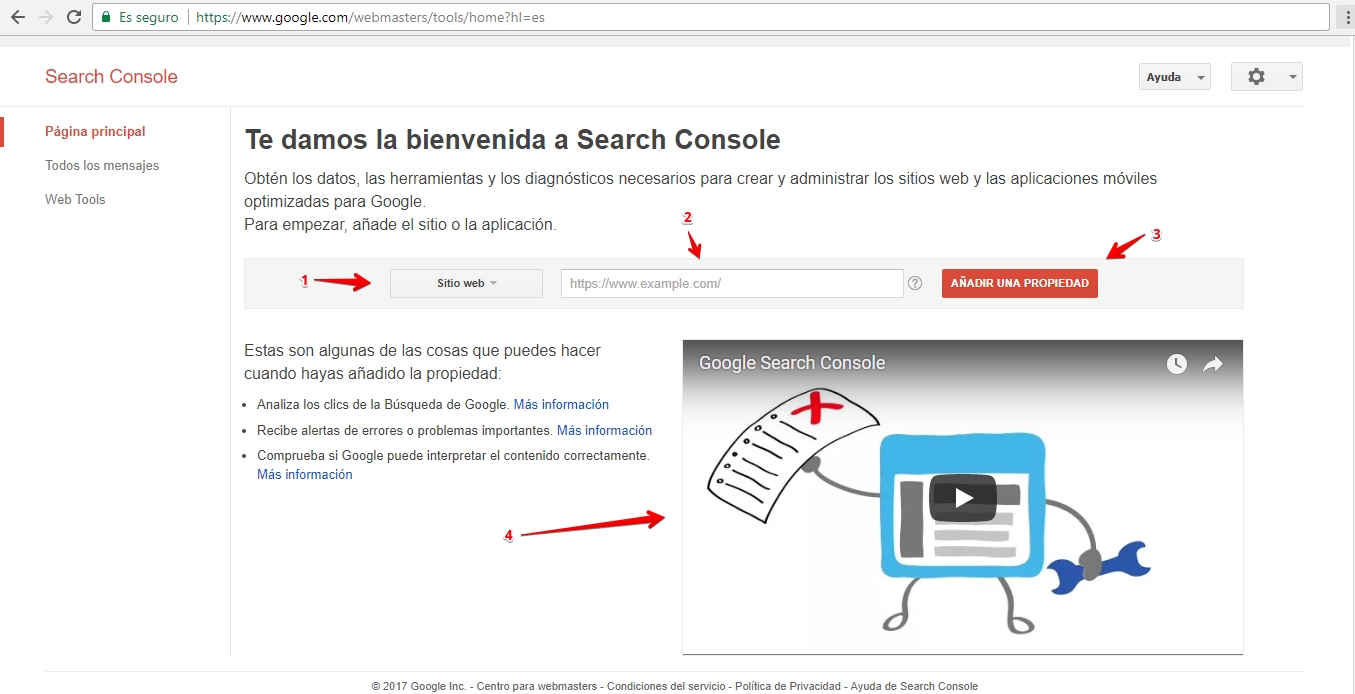Open Todos los mensajes in the sidebar
1355x694 pixels.
(102, 165)
